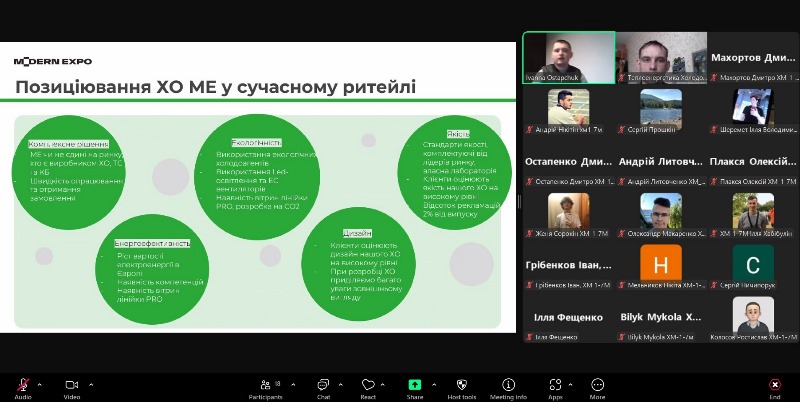800x402 pixels.
Task: Expand the chevron next to Participants
Action: tap(293, 385)
